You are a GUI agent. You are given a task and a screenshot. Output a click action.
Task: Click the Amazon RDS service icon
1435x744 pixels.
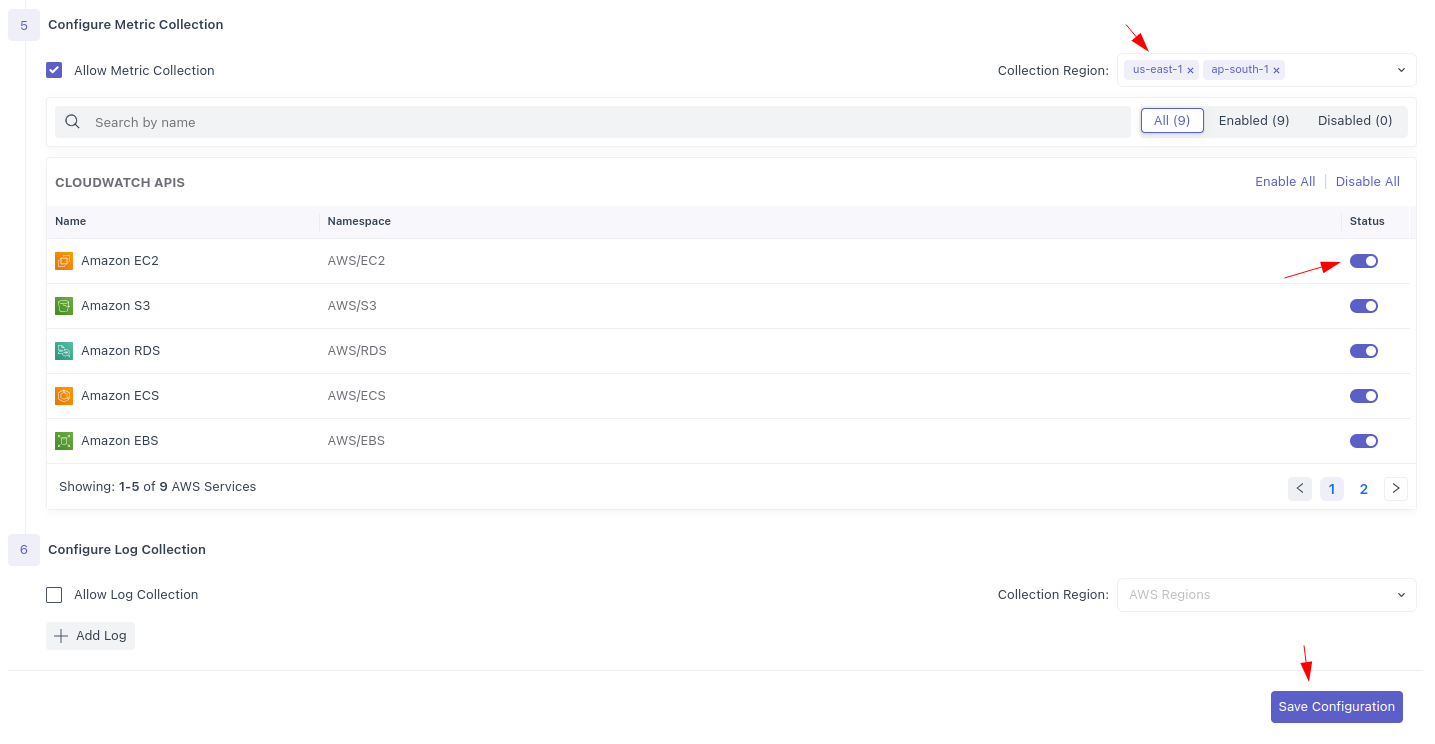coord(64,351)
